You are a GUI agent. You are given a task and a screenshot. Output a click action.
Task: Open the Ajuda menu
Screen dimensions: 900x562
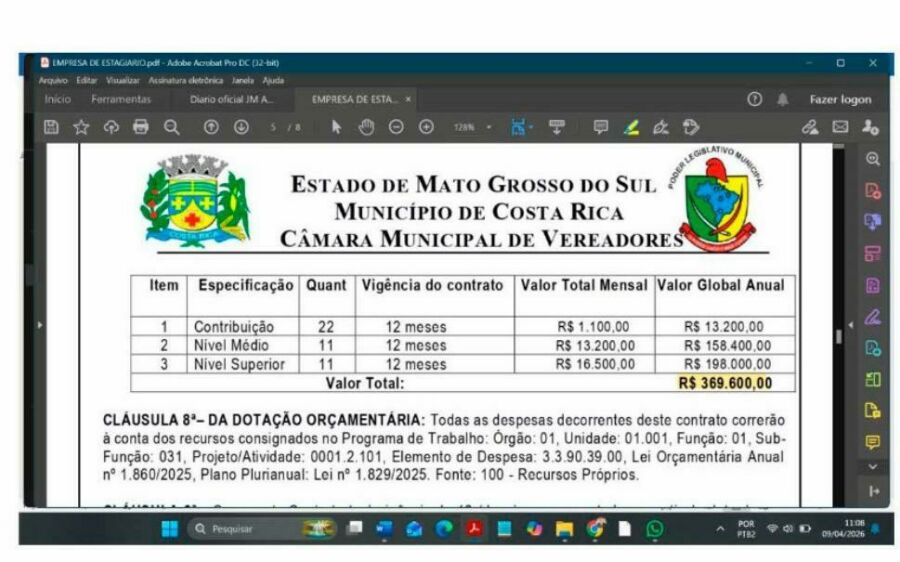[x=273, y=80]
